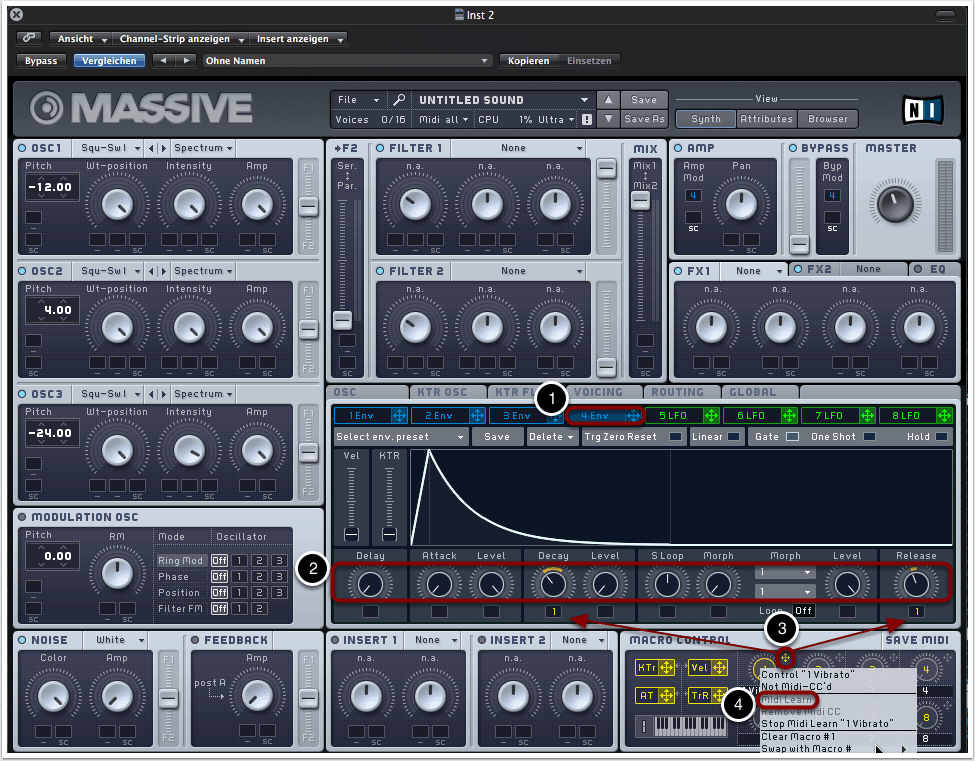Switch to the ROUTING tab
This screenshot has width=975, height=761.
click(677, 392)
